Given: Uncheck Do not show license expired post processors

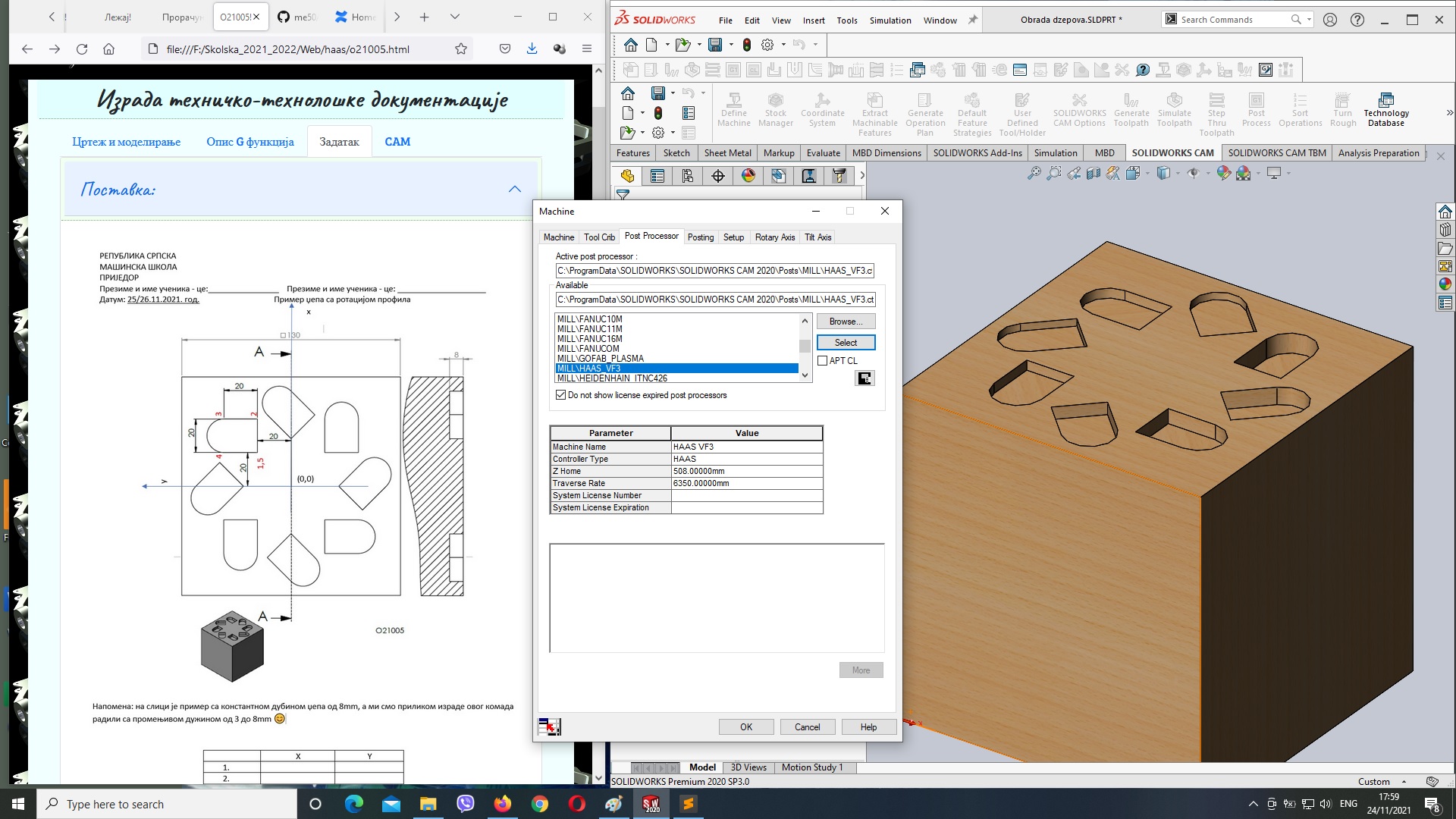Looking at the screenshot, I should pyautogui.click(x=561, y=395).
